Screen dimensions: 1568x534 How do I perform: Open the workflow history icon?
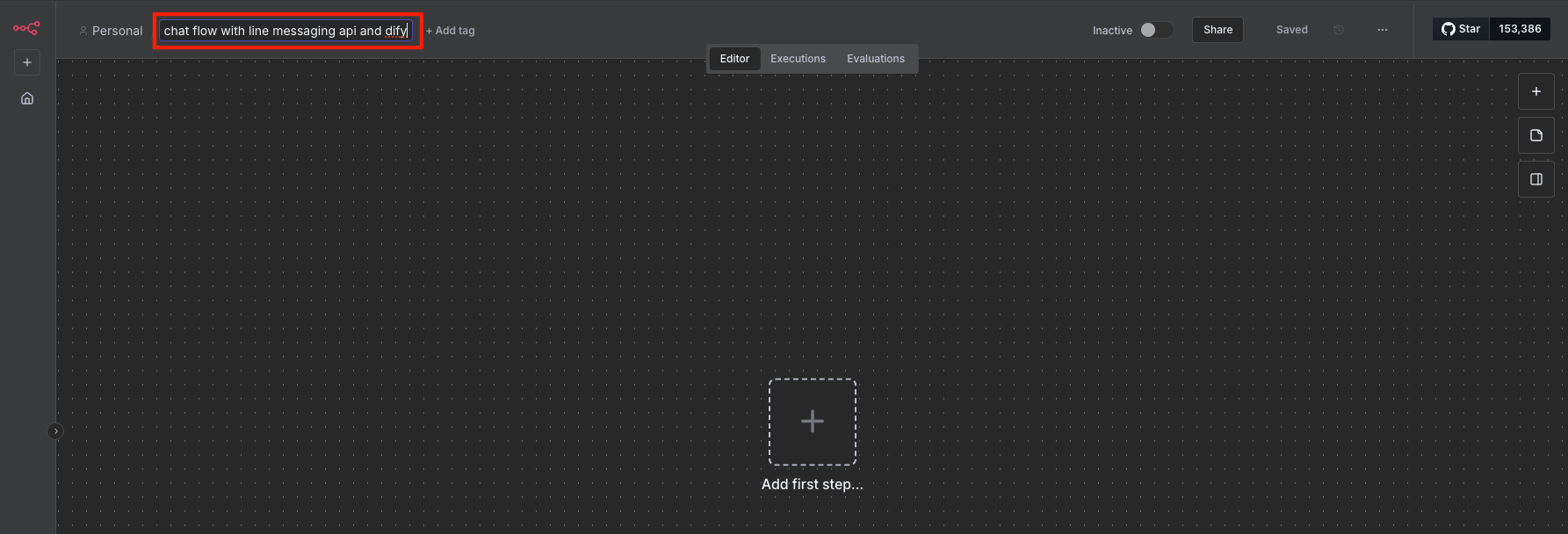point(1339,30)
